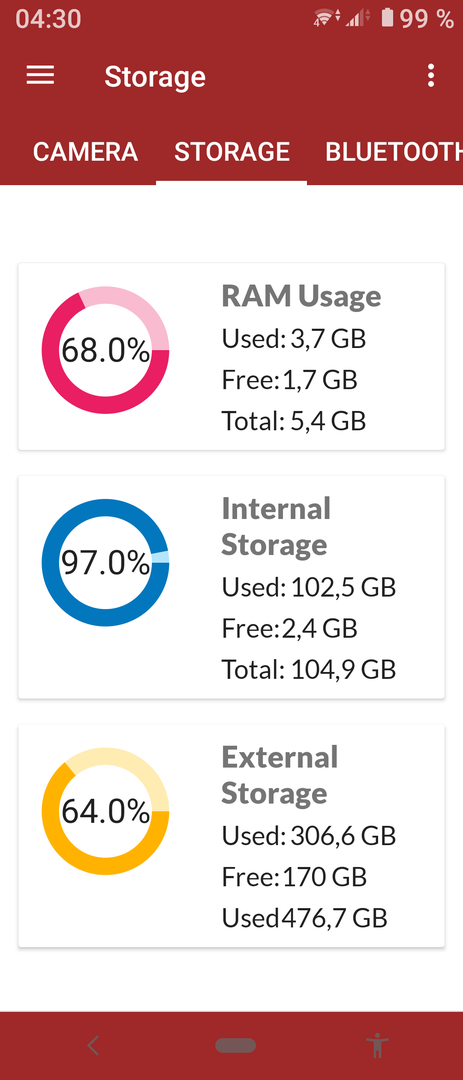
Task: Select the STORAGE tab
Action: coord(232,152)
